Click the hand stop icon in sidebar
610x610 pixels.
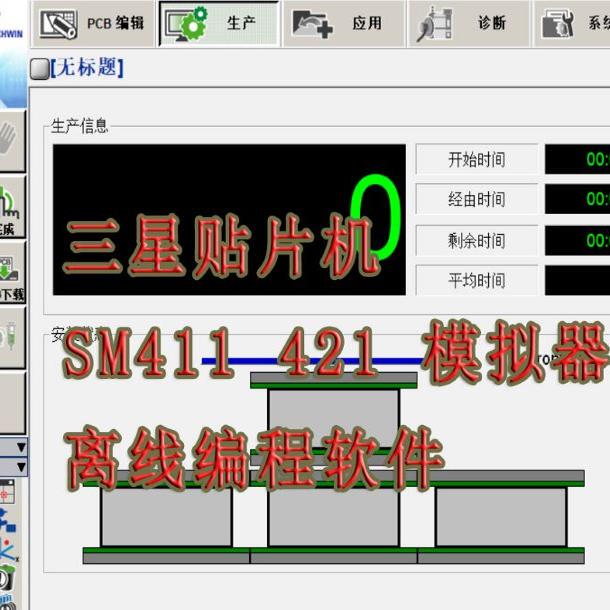(12, 142)
